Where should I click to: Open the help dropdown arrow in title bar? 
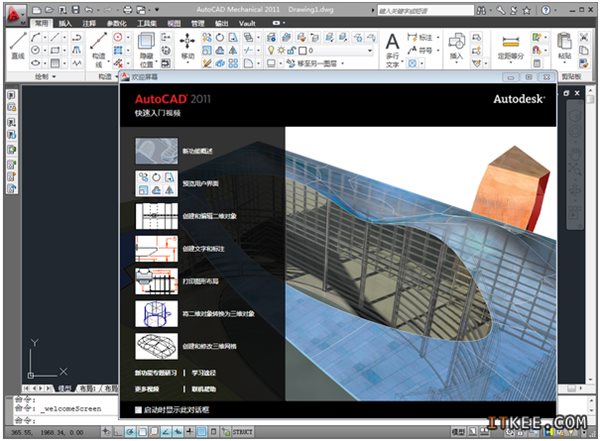(x=554, y=11)
